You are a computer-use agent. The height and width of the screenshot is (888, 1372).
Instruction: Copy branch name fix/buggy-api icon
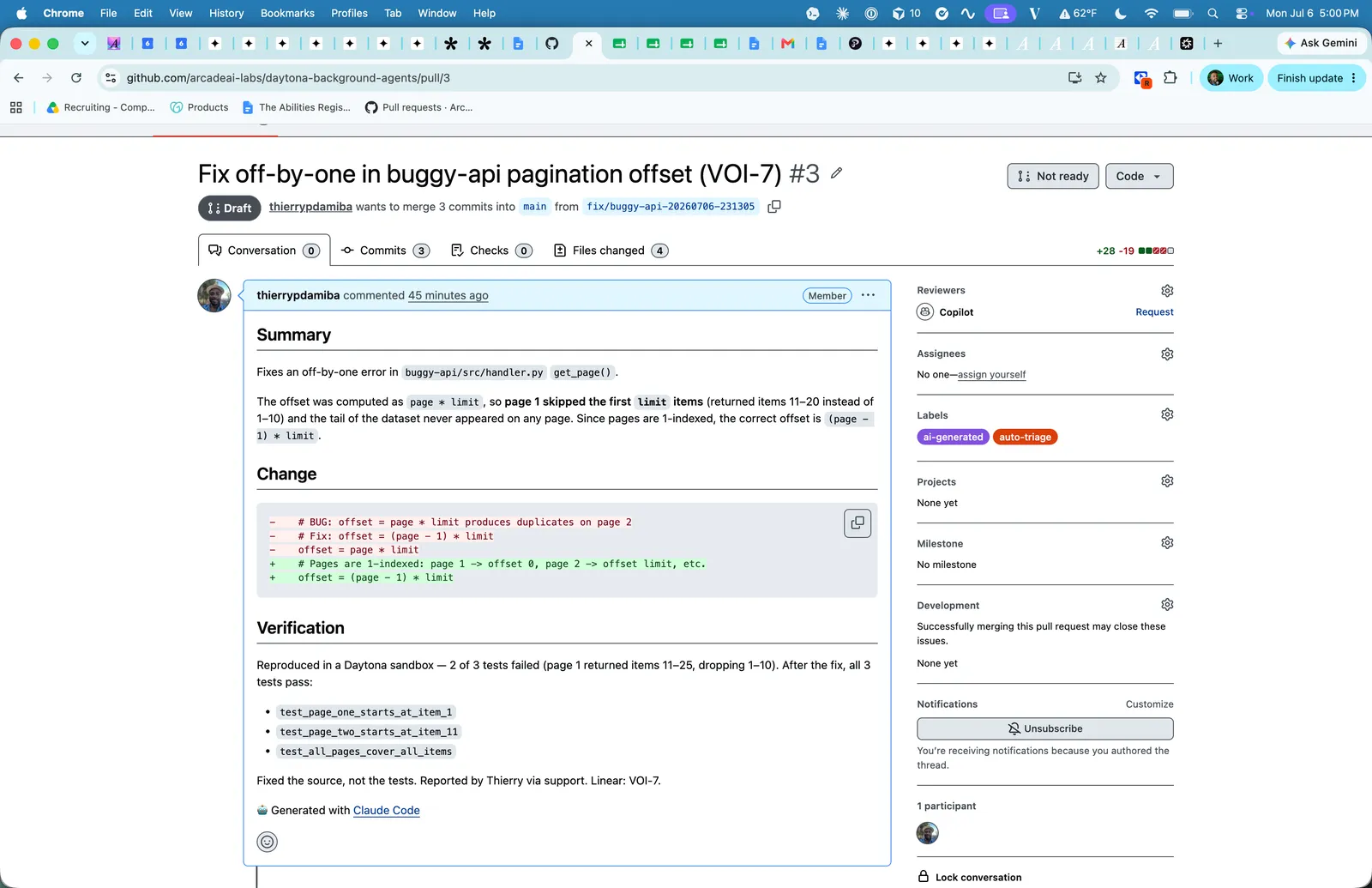coord(773,207)
